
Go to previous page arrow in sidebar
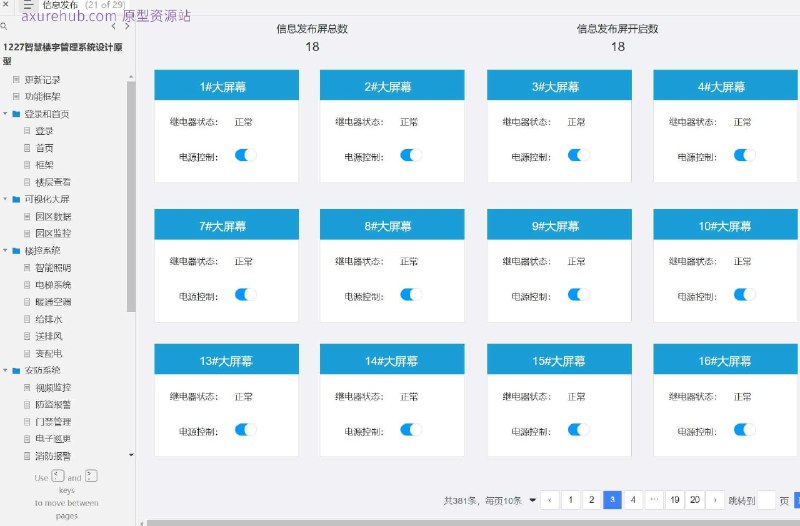click(x=113, y=26)
